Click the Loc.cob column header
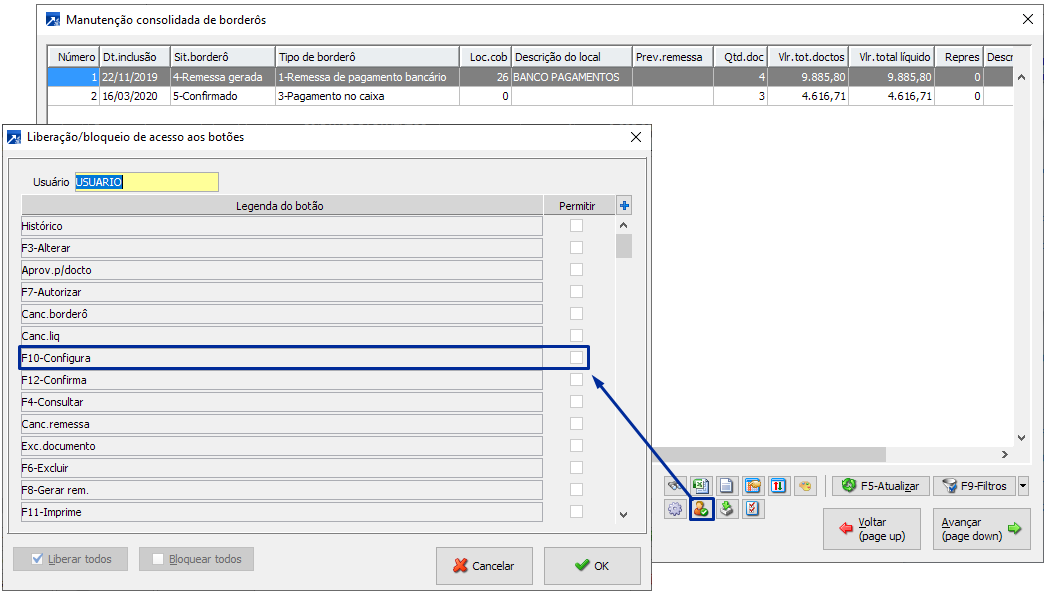The image size is (1048, 593). (x=485, y=57)
